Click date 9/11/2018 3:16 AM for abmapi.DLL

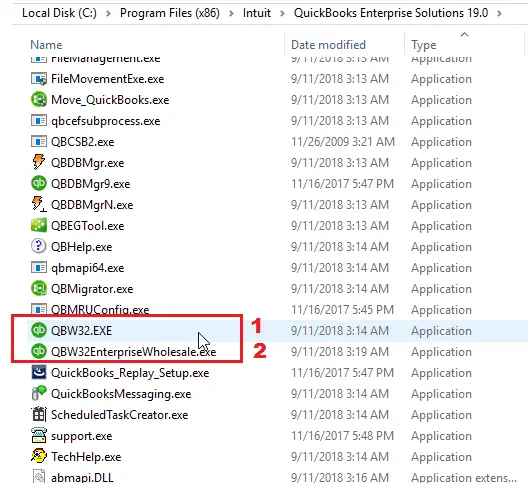pyautogui.click(x=340, y=478)
